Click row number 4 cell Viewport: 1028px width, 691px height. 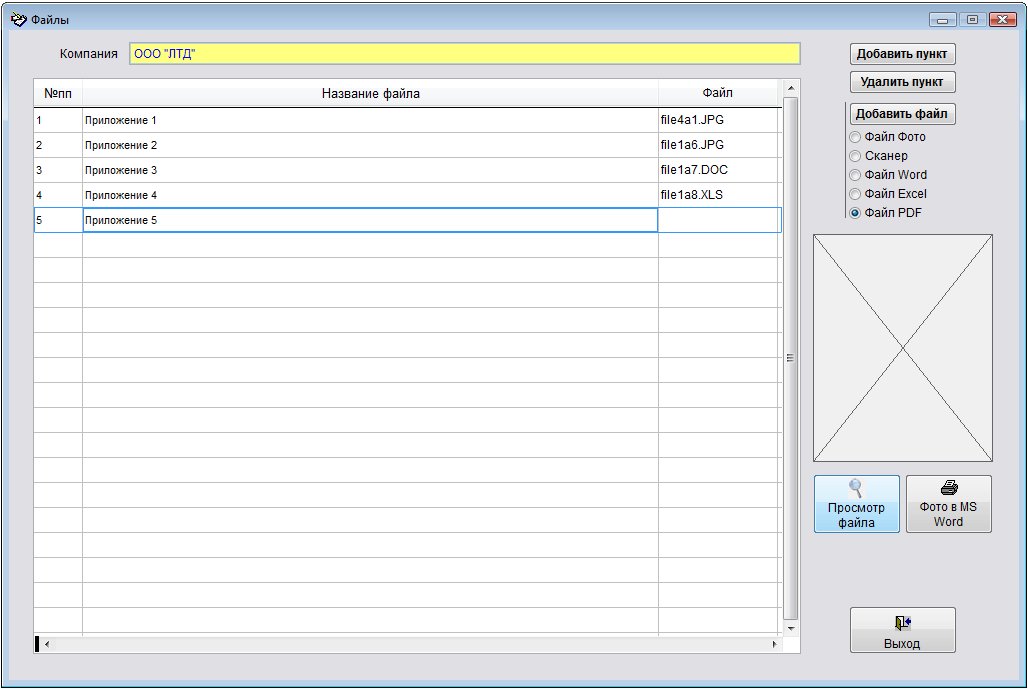(x=58, y=195)
